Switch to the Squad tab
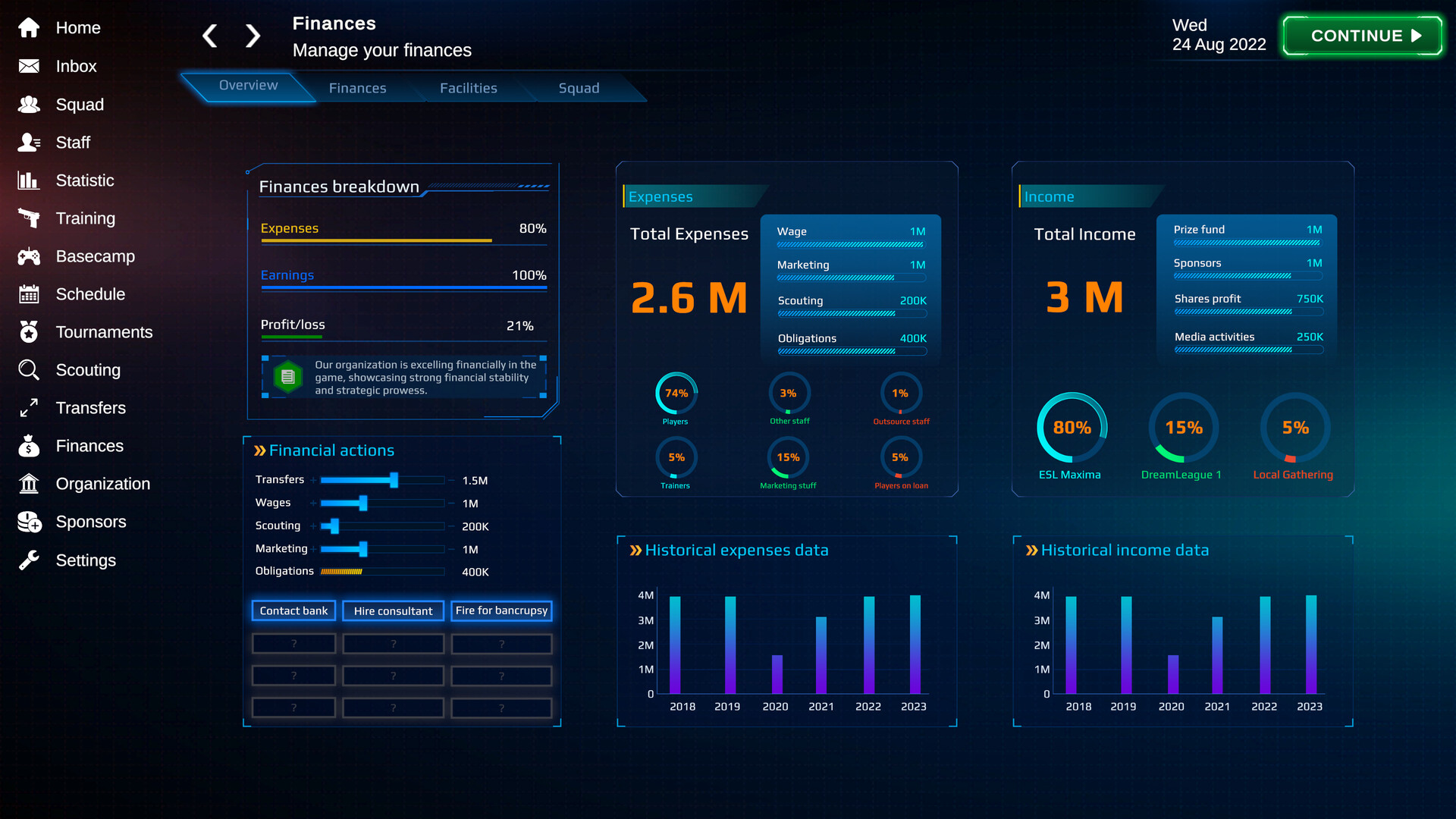1456x819 pixels. [579, 88]
